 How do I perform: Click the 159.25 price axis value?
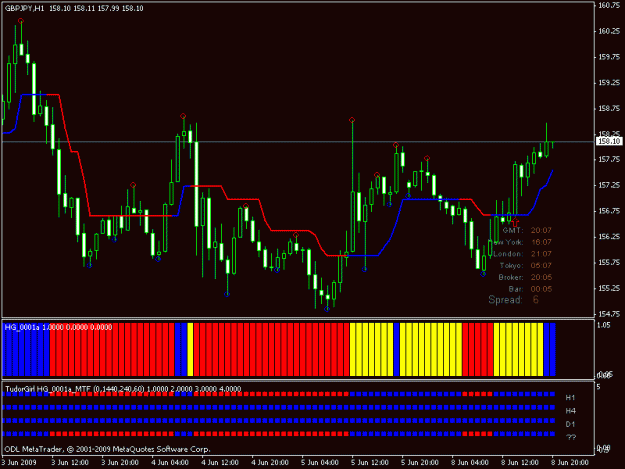point(609,83)
